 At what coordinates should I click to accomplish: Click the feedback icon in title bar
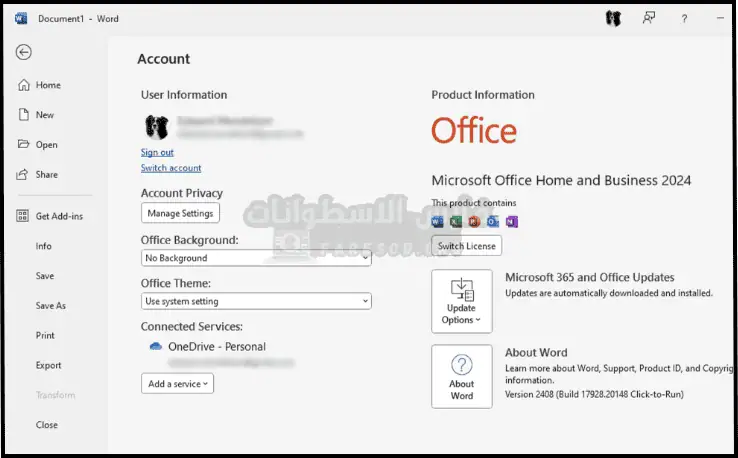pyautogui.click(x=649, y=18)
